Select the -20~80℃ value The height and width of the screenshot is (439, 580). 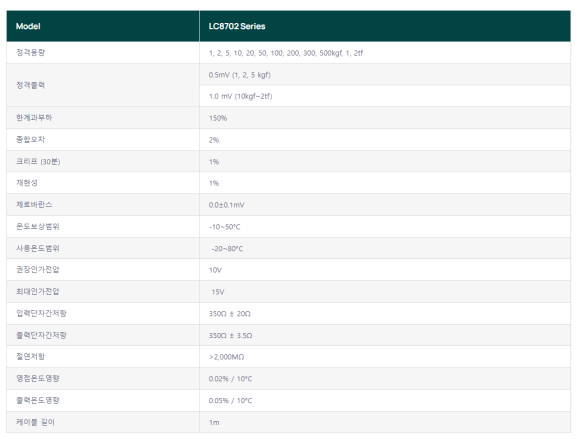tap(227, 249)
